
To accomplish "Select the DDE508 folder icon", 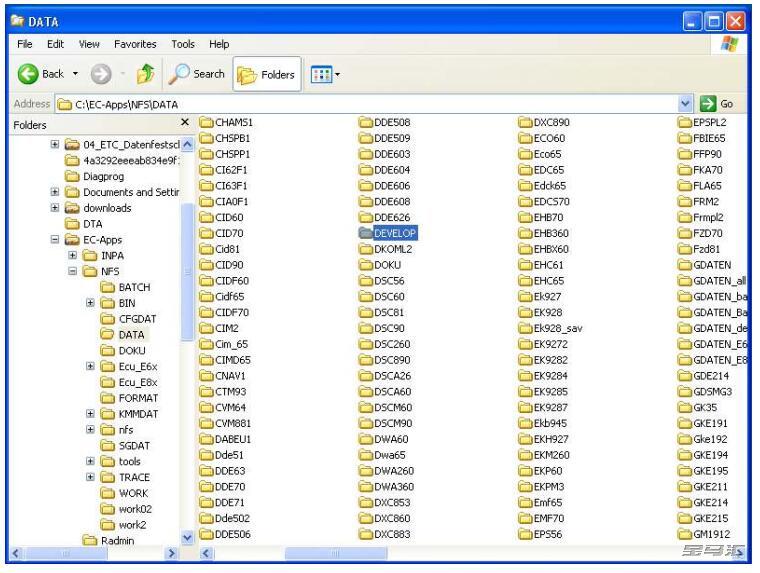I will (366, 122).
